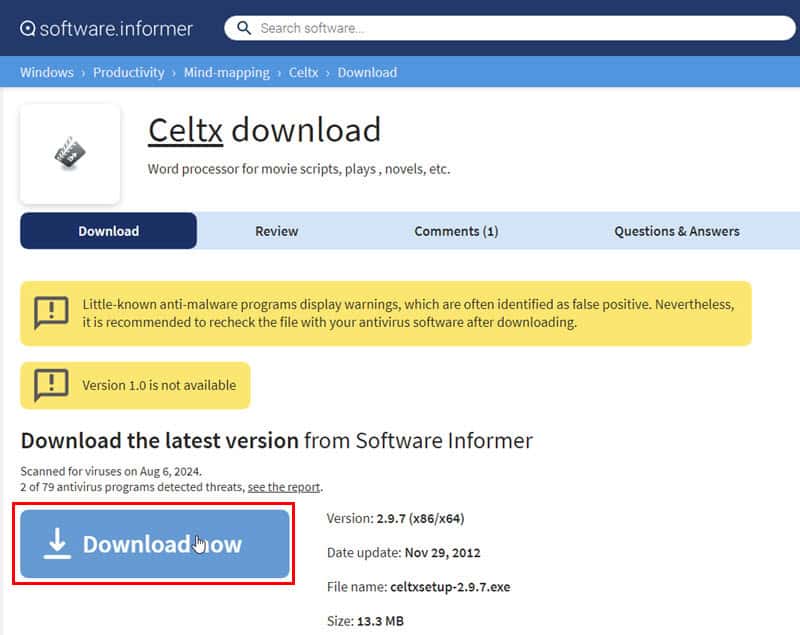Image resolution: width=800 pixels, height=635 pixels.
Task: Navigate to Windows breadcrumb link
Action: 47,72
